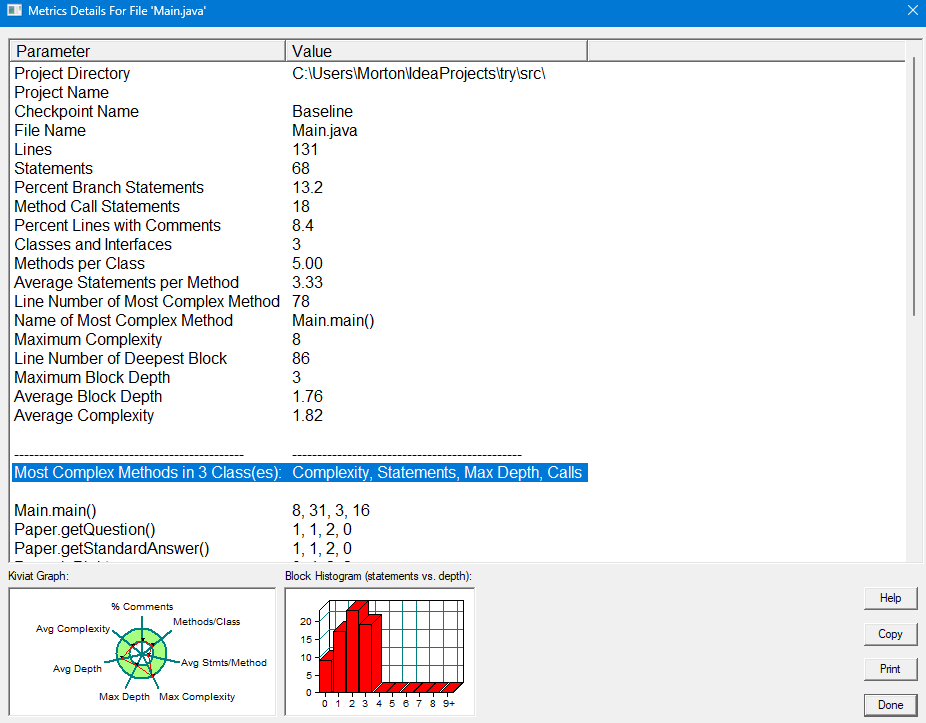The width and height of the screenshot is (926, 723).
Task: Click value 'C:\Users\Morton\IdeaProjects\try\src\'
Action: (419, 73)
